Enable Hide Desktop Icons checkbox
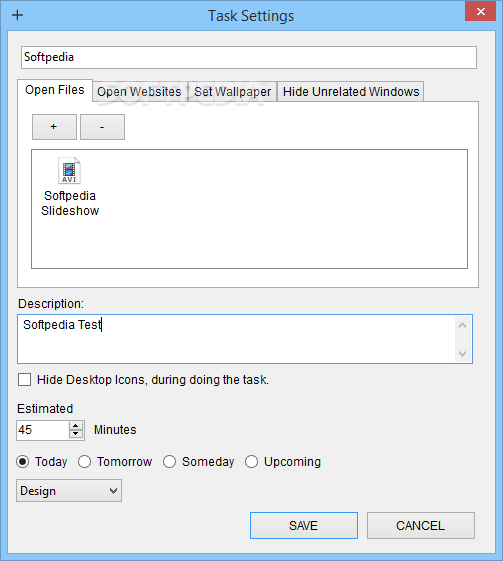Screen dimensions: 503x561 tap(24, 380)
